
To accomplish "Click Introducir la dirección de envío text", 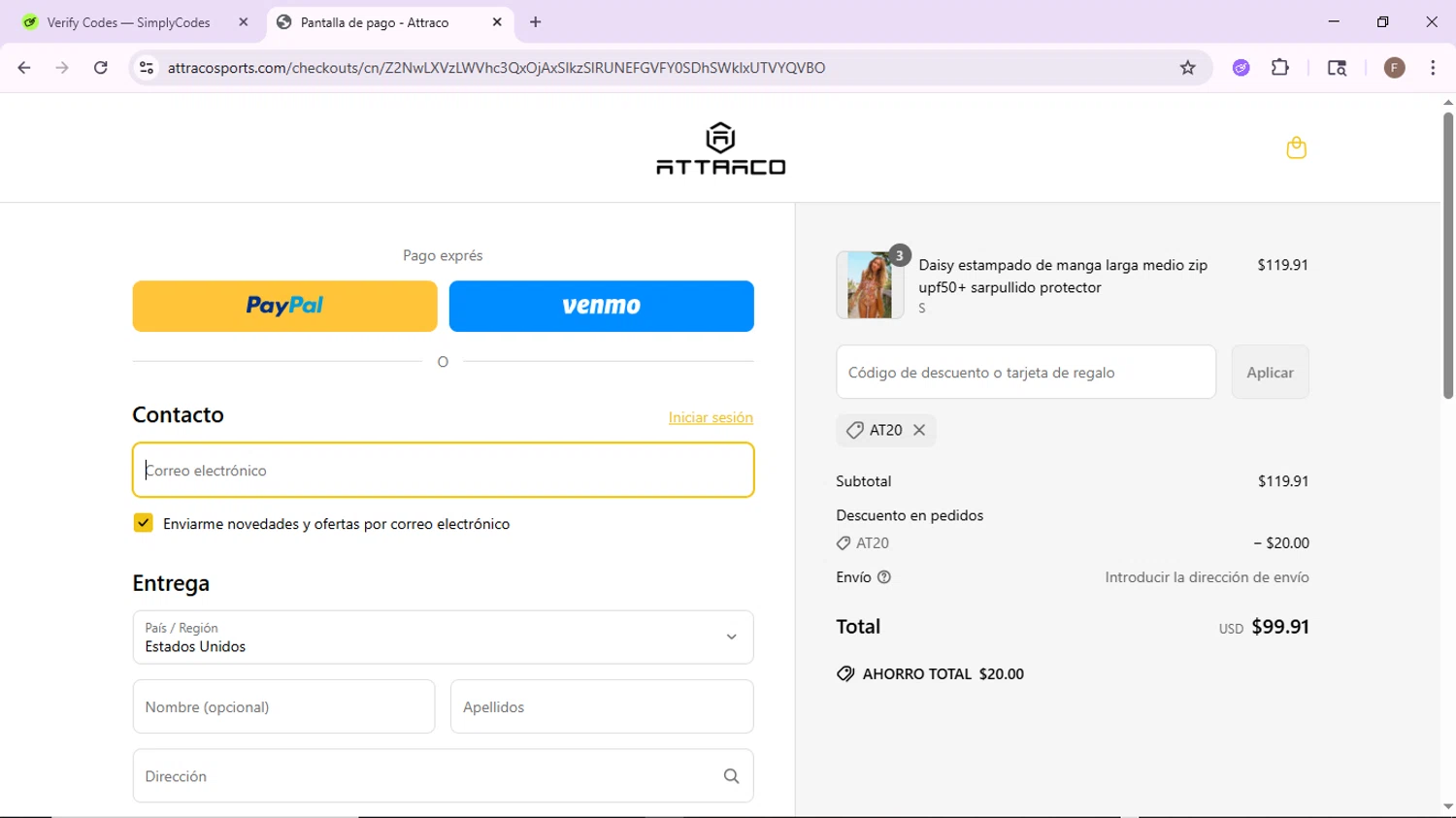I will tap(1207, 577).
